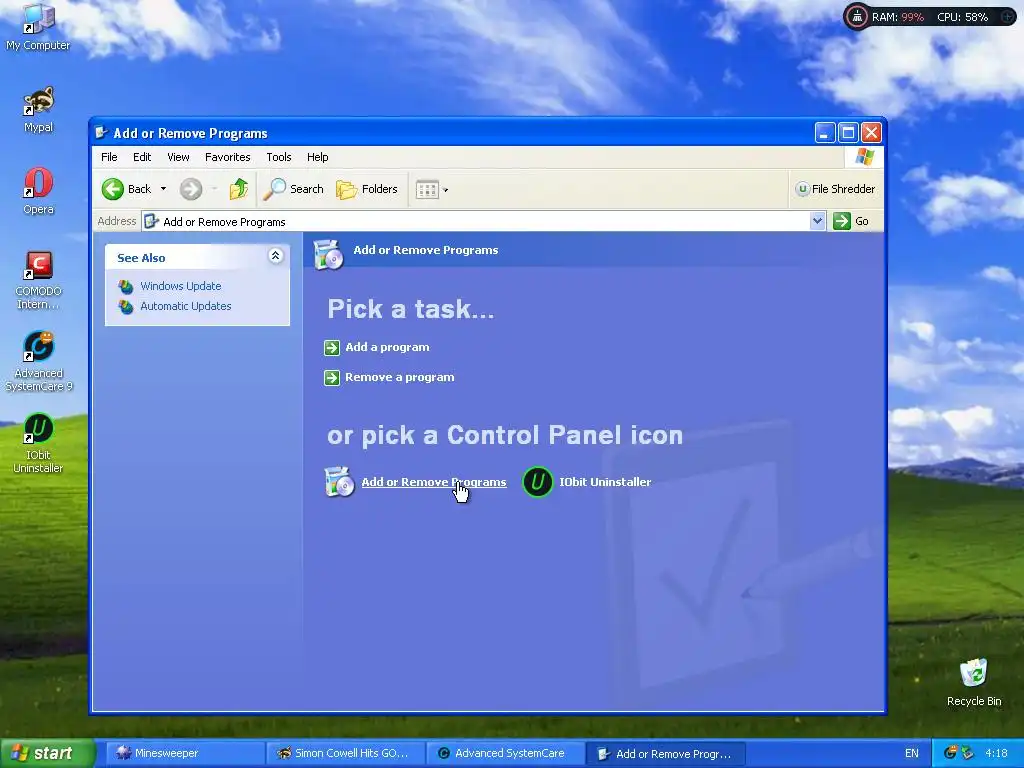Viewport: 1024px width, 768px height.
Task: Open the Views toolbar icon
Action: 427,190
